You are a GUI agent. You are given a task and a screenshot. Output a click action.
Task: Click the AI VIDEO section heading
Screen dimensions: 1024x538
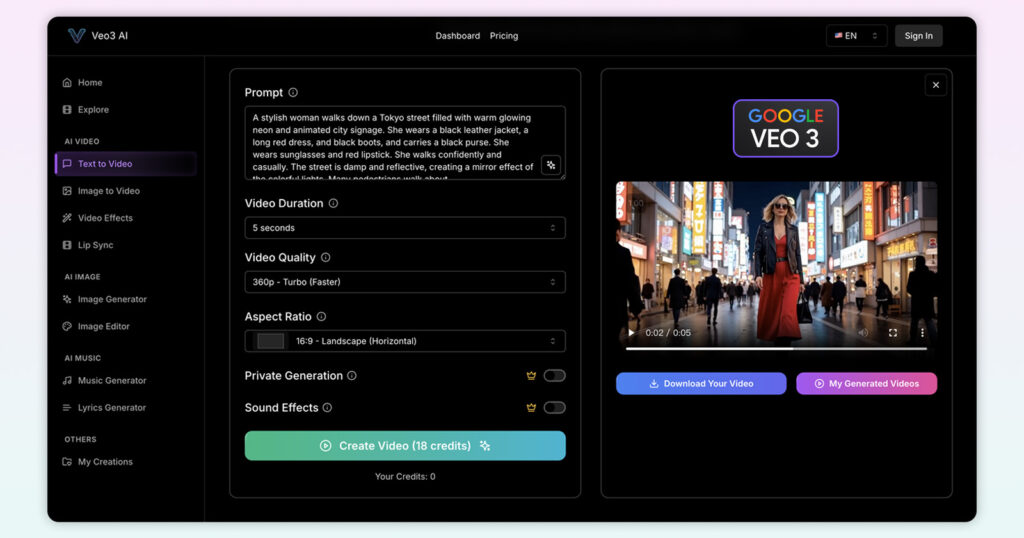coord(82,141)
